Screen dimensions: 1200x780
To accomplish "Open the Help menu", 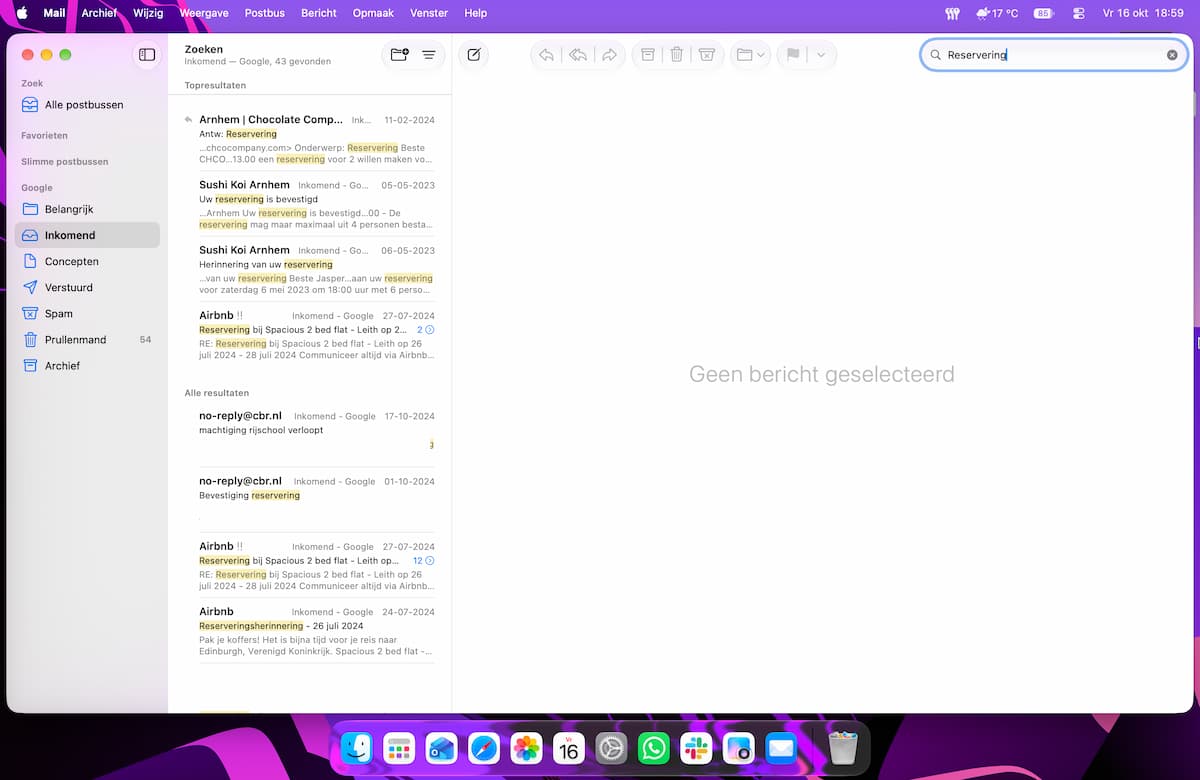I will (x=476, y=13).
